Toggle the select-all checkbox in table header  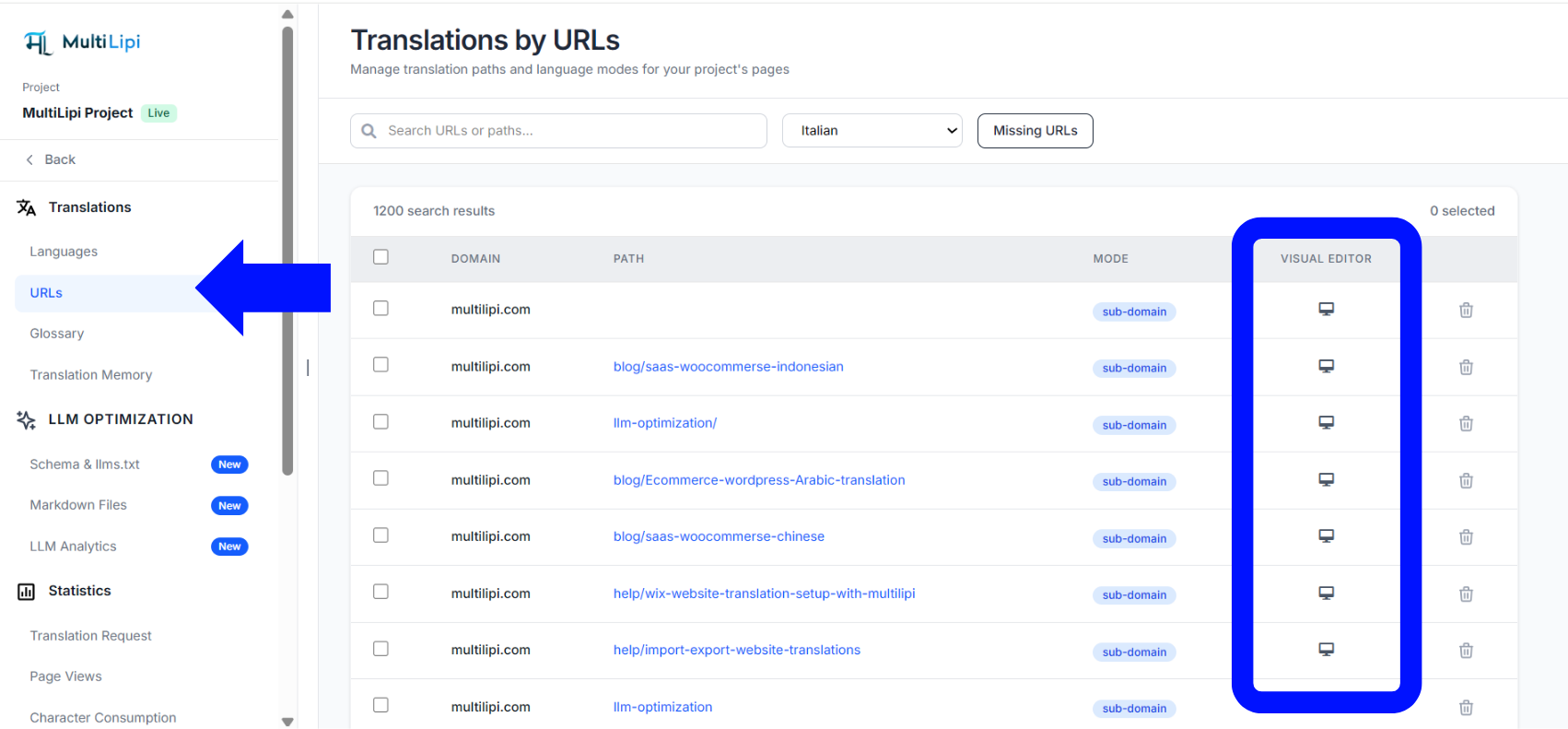coord(380,257)
